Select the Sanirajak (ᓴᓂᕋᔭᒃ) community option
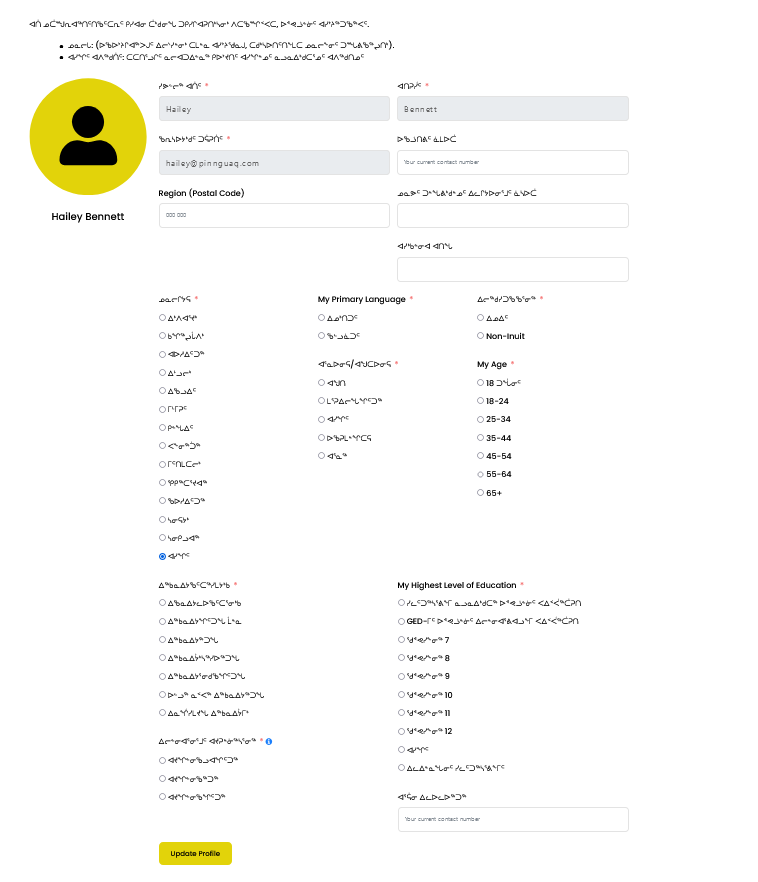Image resolution: width=758 pixels, height=882 pixels. coord(163,520)
